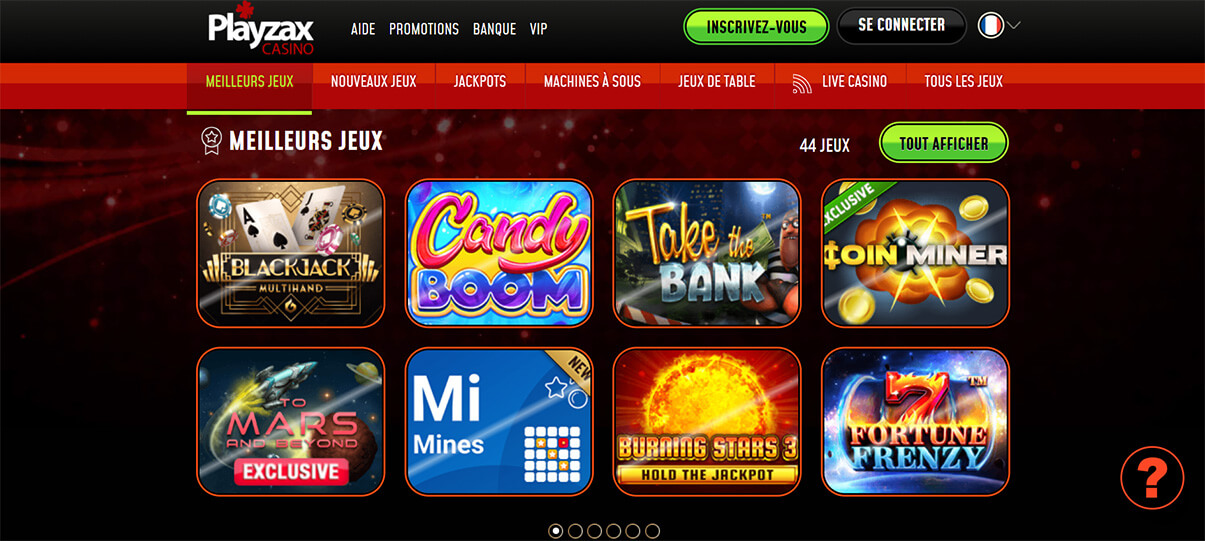Click the star badge beside Meilleurs Jeux heading
The height and width of the screenshot is (541, 1205).
click(210, 141)
